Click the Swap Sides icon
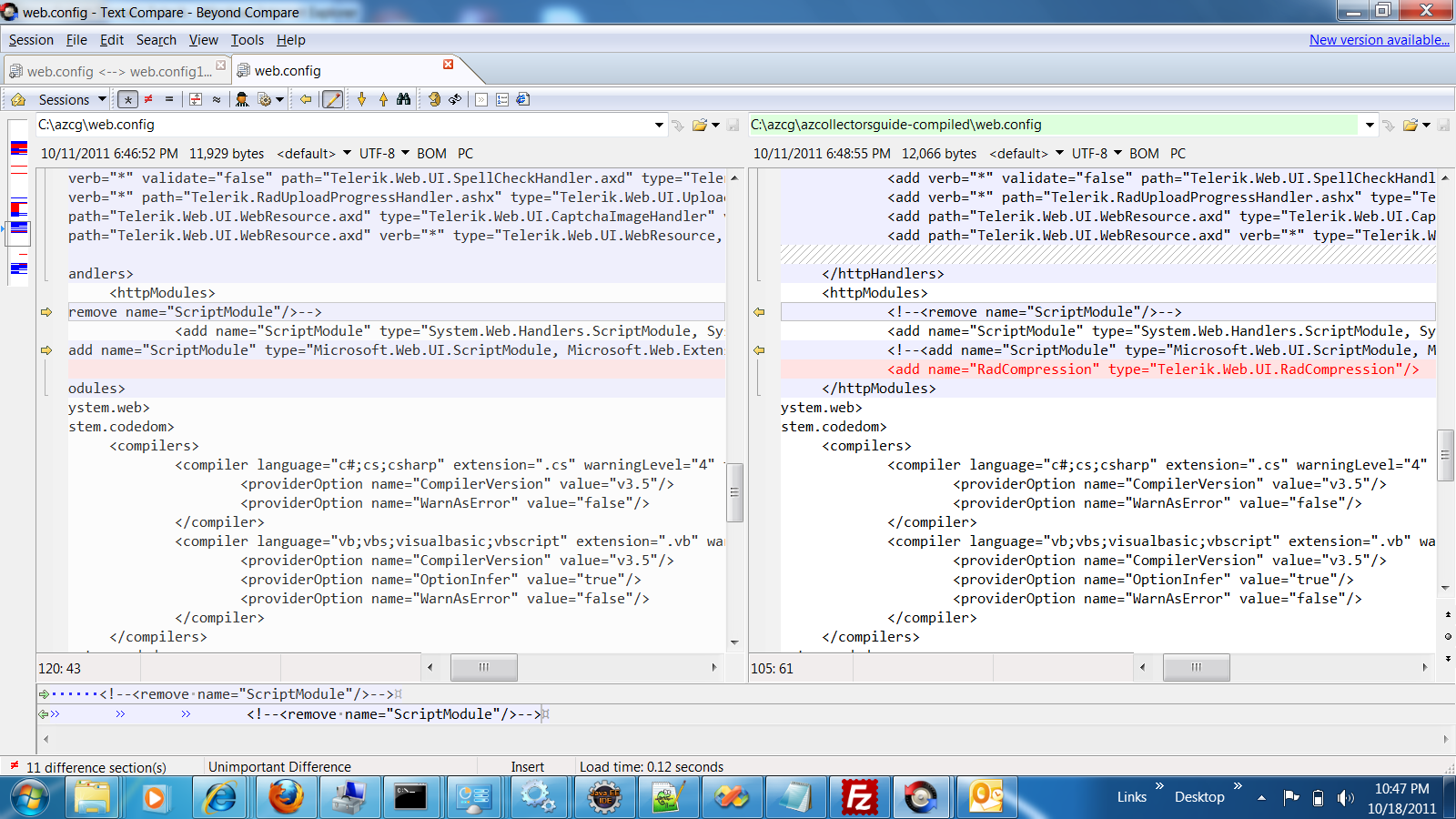1456x819 pixels. pos(455,99)
